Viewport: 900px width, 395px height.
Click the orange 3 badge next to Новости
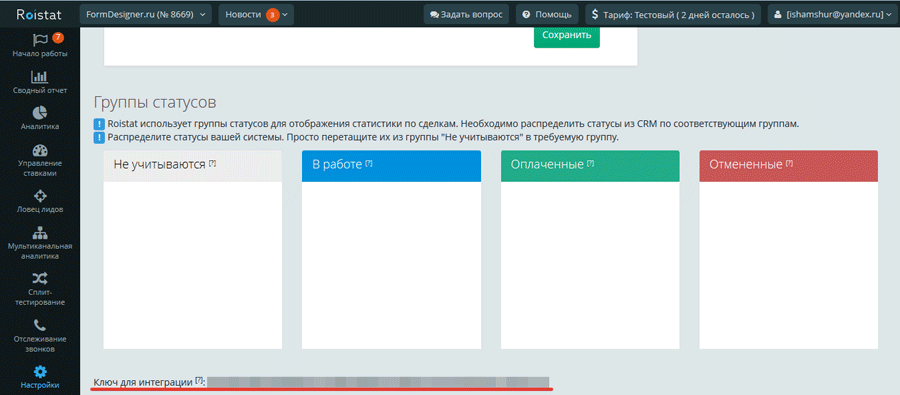pyautogui.click(x=273, y=15)
